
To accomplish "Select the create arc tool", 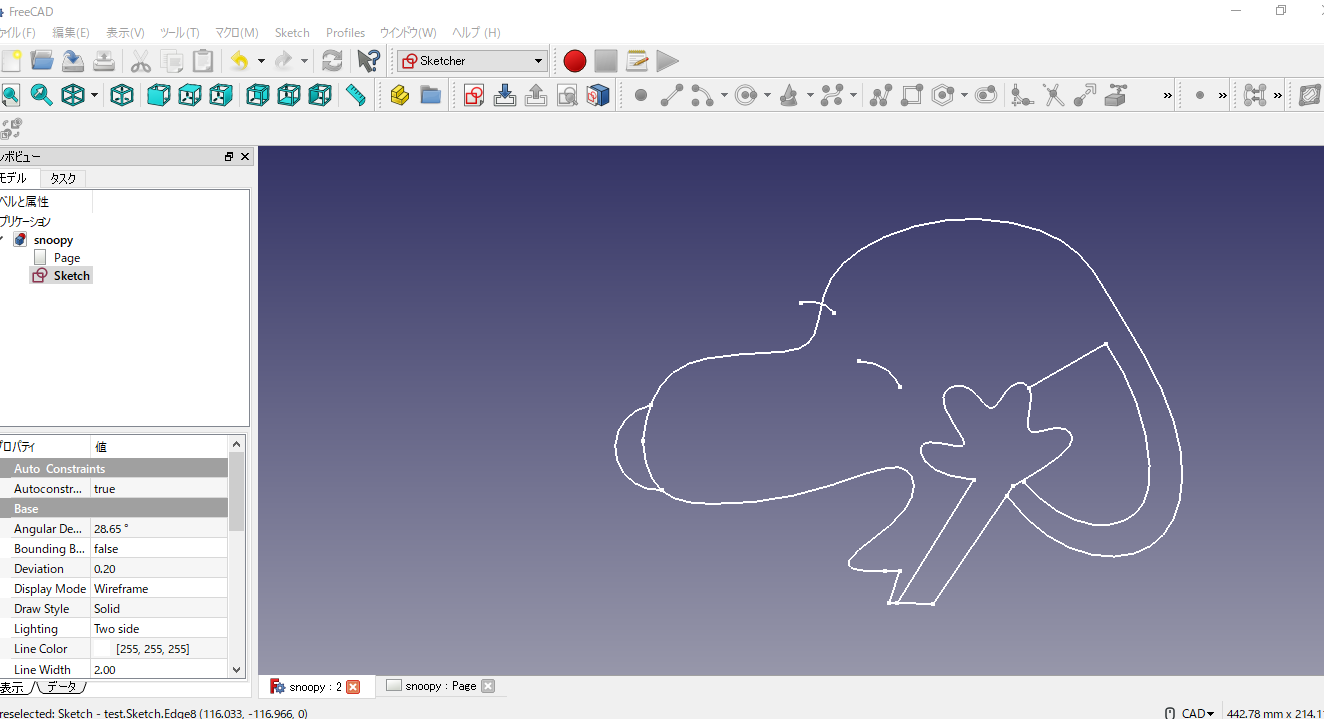I will 702,95.
